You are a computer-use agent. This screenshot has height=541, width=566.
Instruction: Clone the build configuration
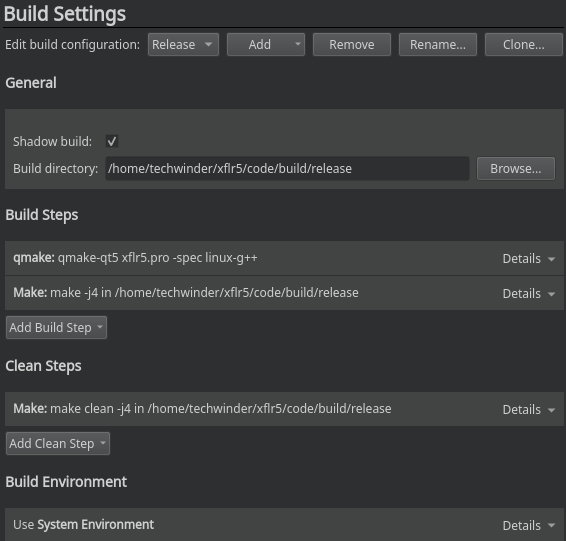coord(523,45)
